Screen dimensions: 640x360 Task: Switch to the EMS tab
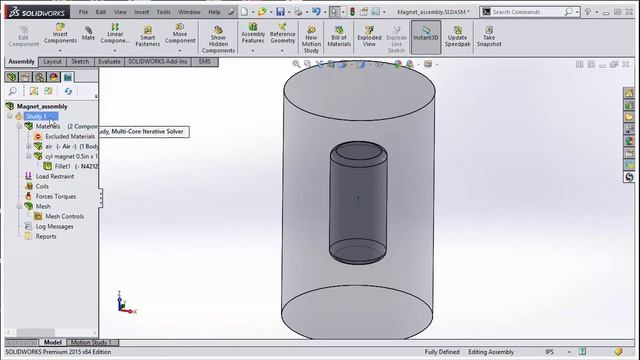point(204,62)
